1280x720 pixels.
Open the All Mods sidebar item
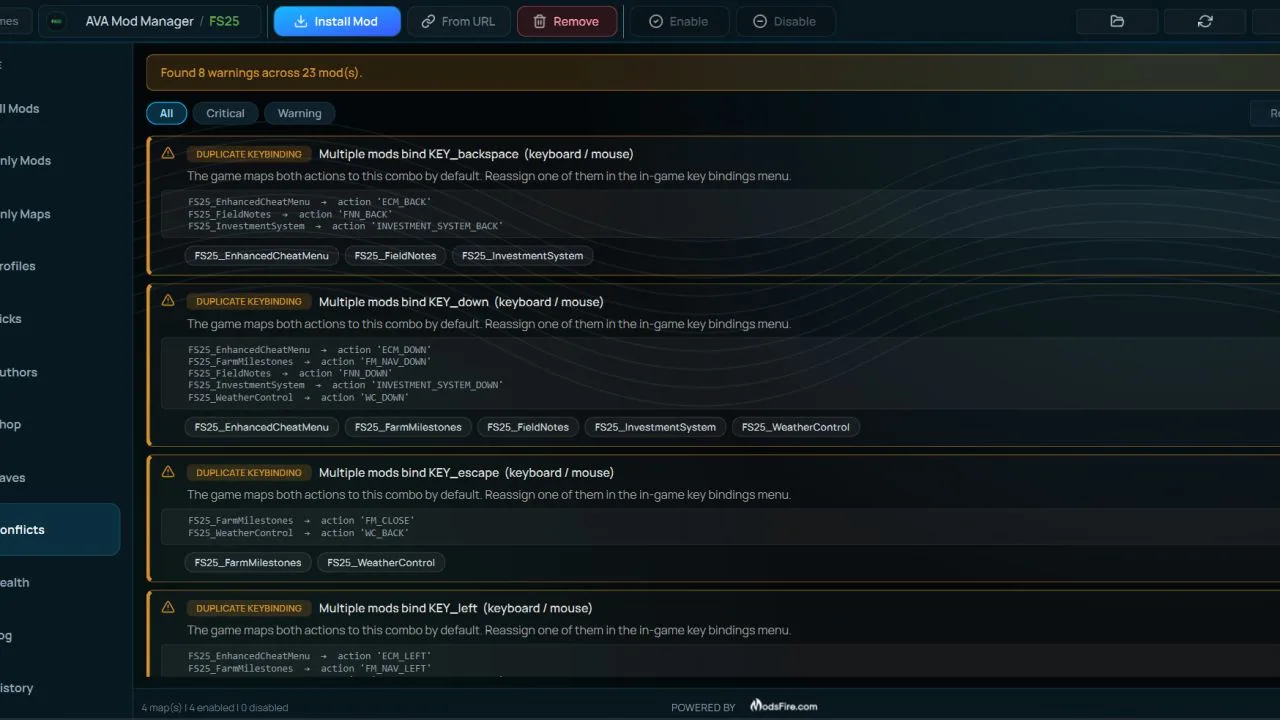click(x=60, y=109)
